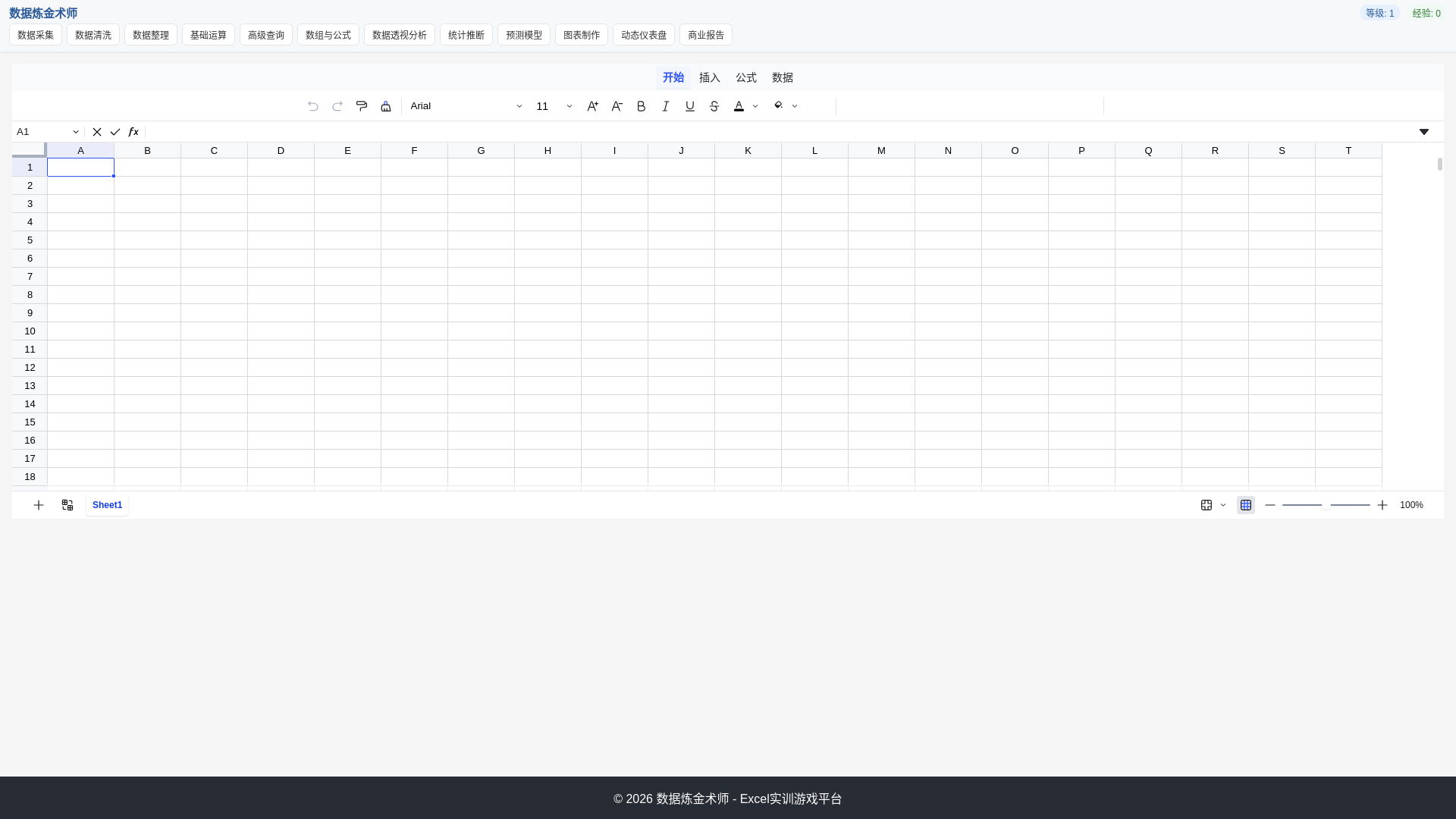Image resolution: width=1456 pixels, height=819 pixels.
Task: Increase font size with A+ icon
Action: pyautogui.click(x=593, y=106)
